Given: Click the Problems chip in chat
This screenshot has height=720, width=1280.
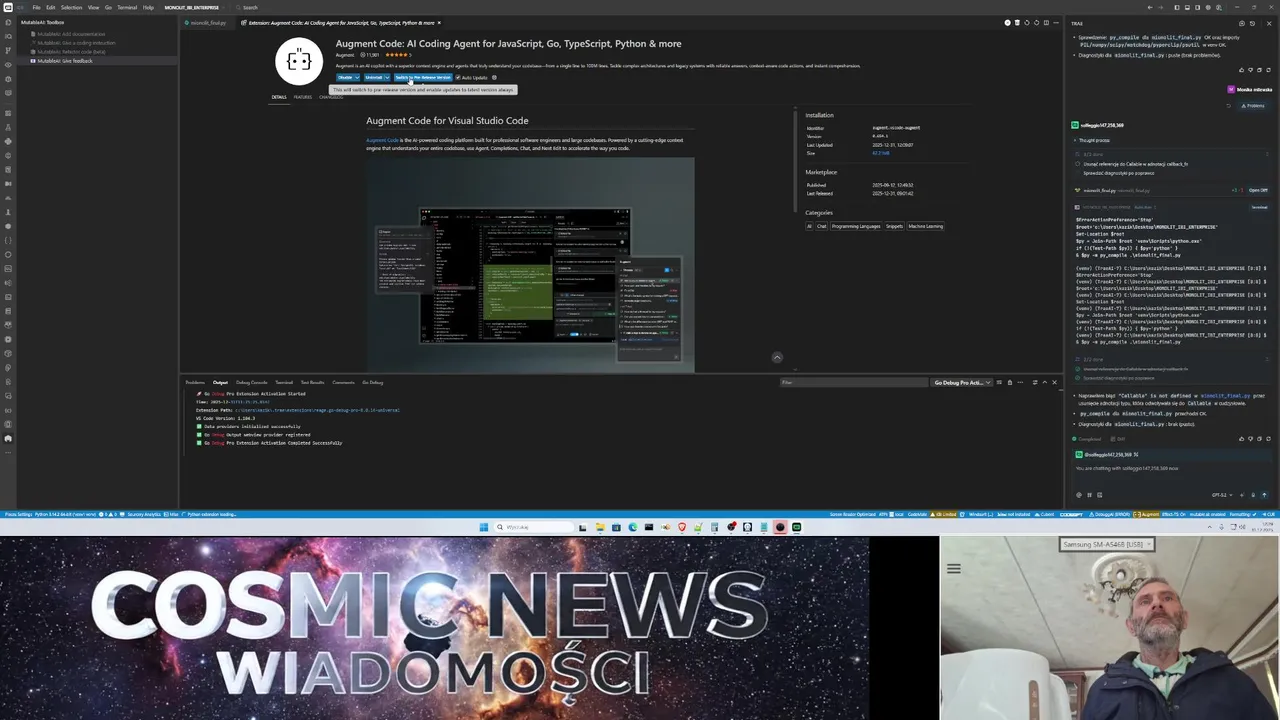Looking at the screenshot, I should (1254, 106).
